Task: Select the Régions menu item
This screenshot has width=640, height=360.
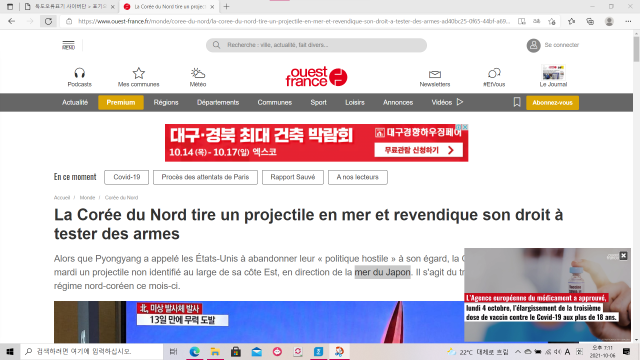Action: (166, 102)
